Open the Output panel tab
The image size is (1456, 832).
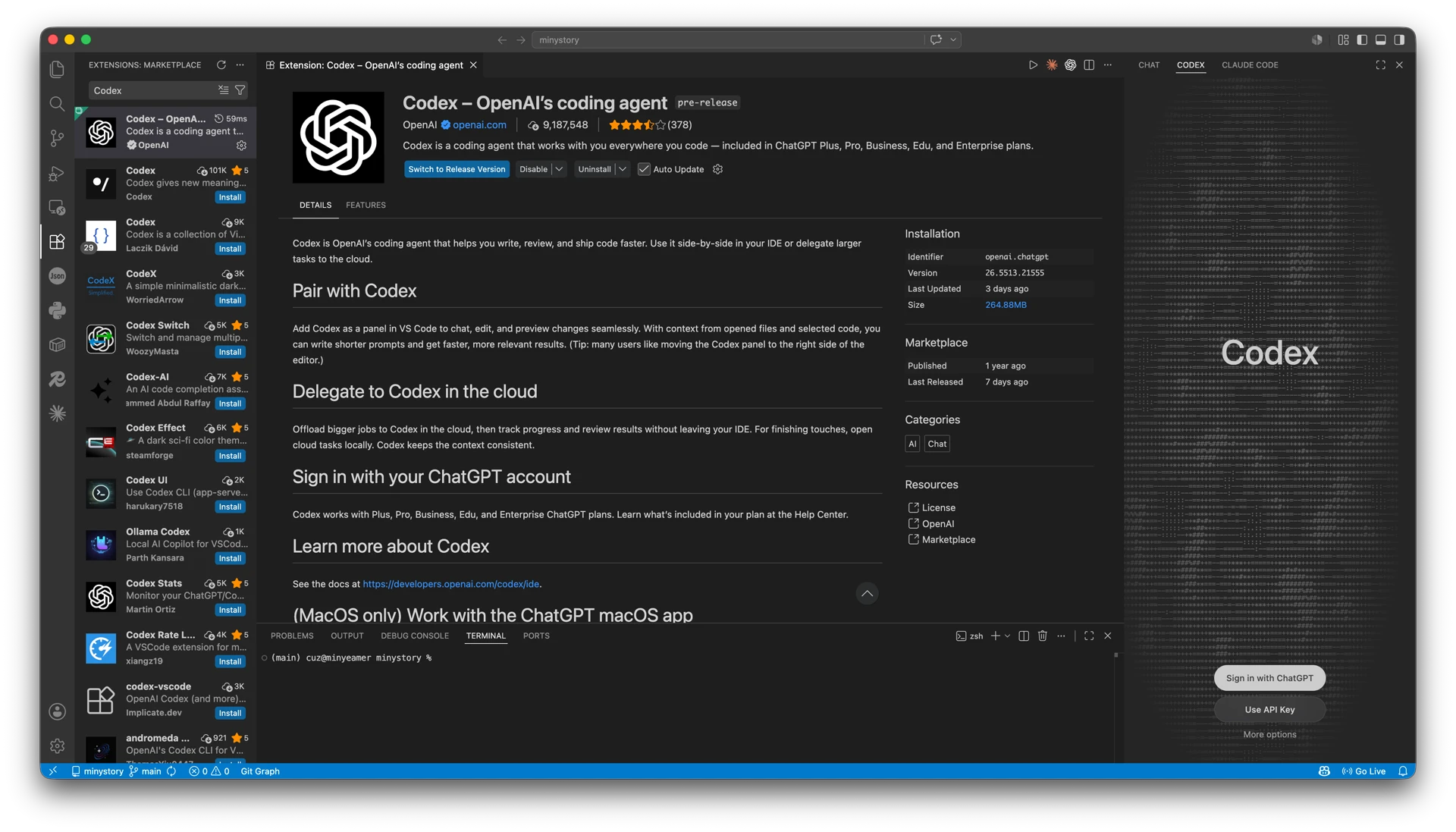tap(347, 636)
